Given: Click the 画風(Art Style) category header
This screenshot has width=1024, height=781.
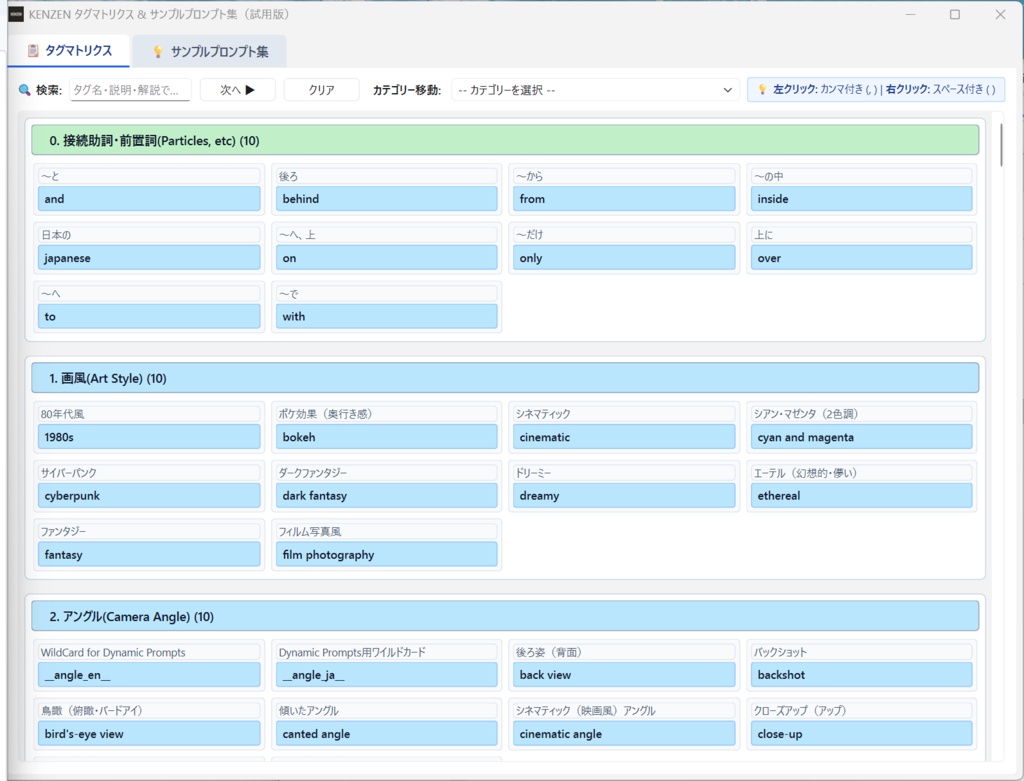Looking at the screenshot, I should pos(505,378).
